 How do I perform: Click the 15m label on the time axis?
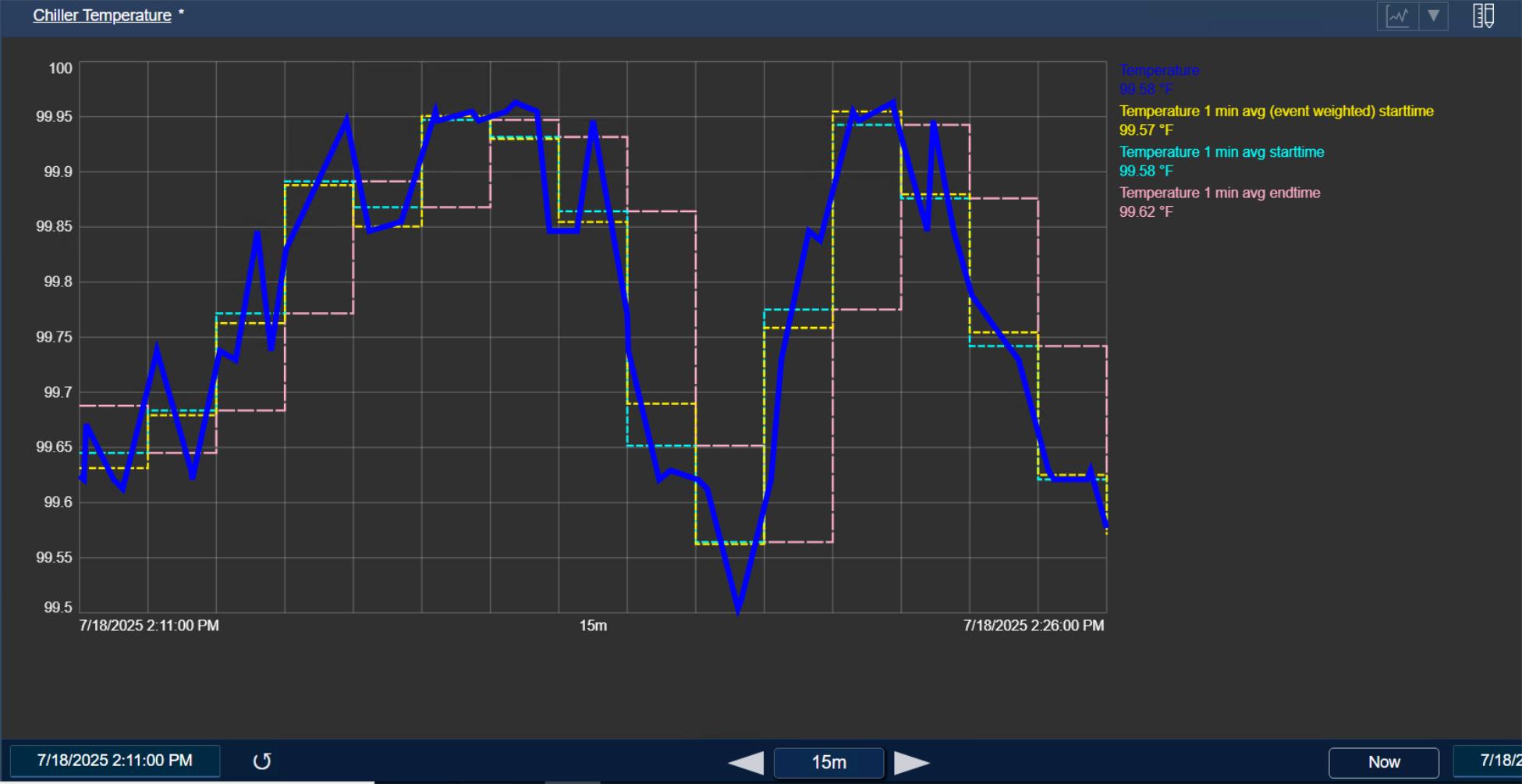[x=593, y=626]
